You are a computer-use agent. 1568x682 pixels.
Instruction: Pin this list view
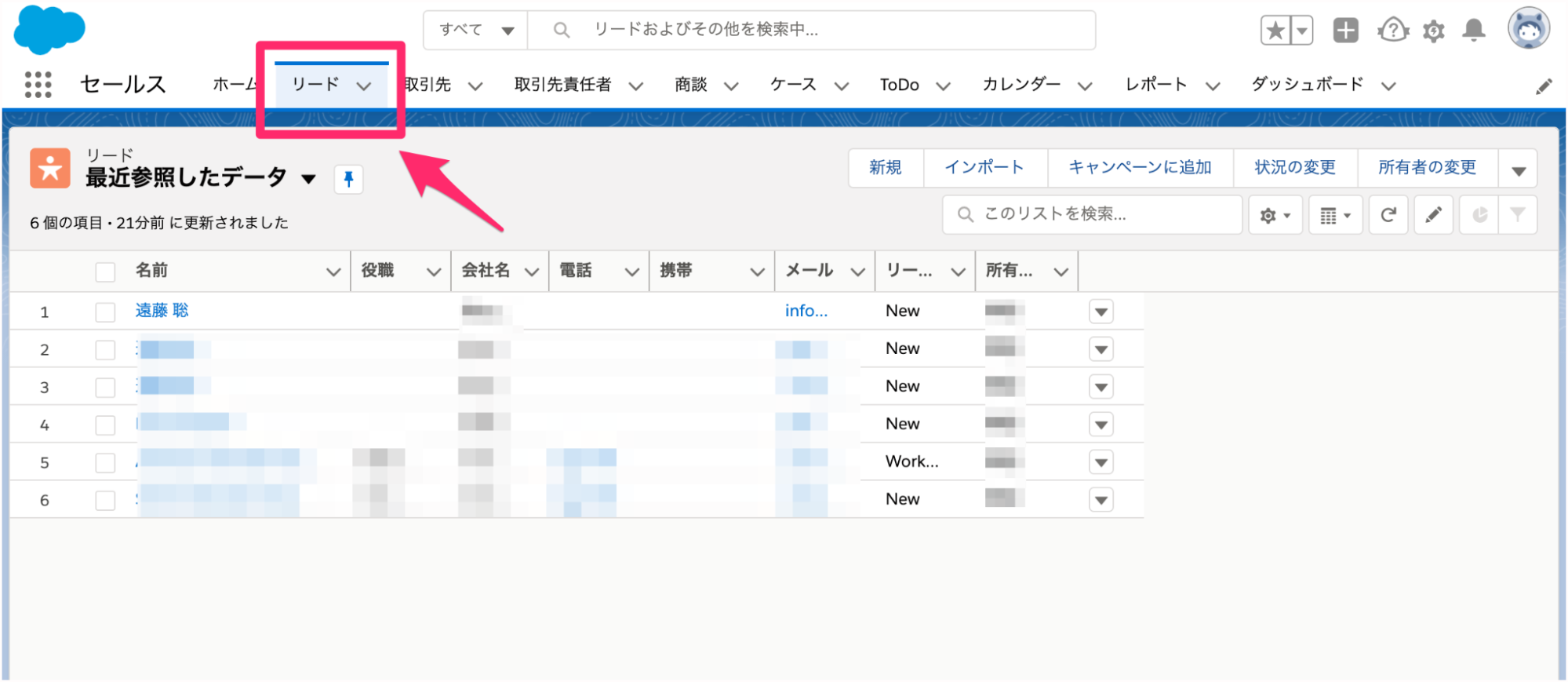pos(348,179)
